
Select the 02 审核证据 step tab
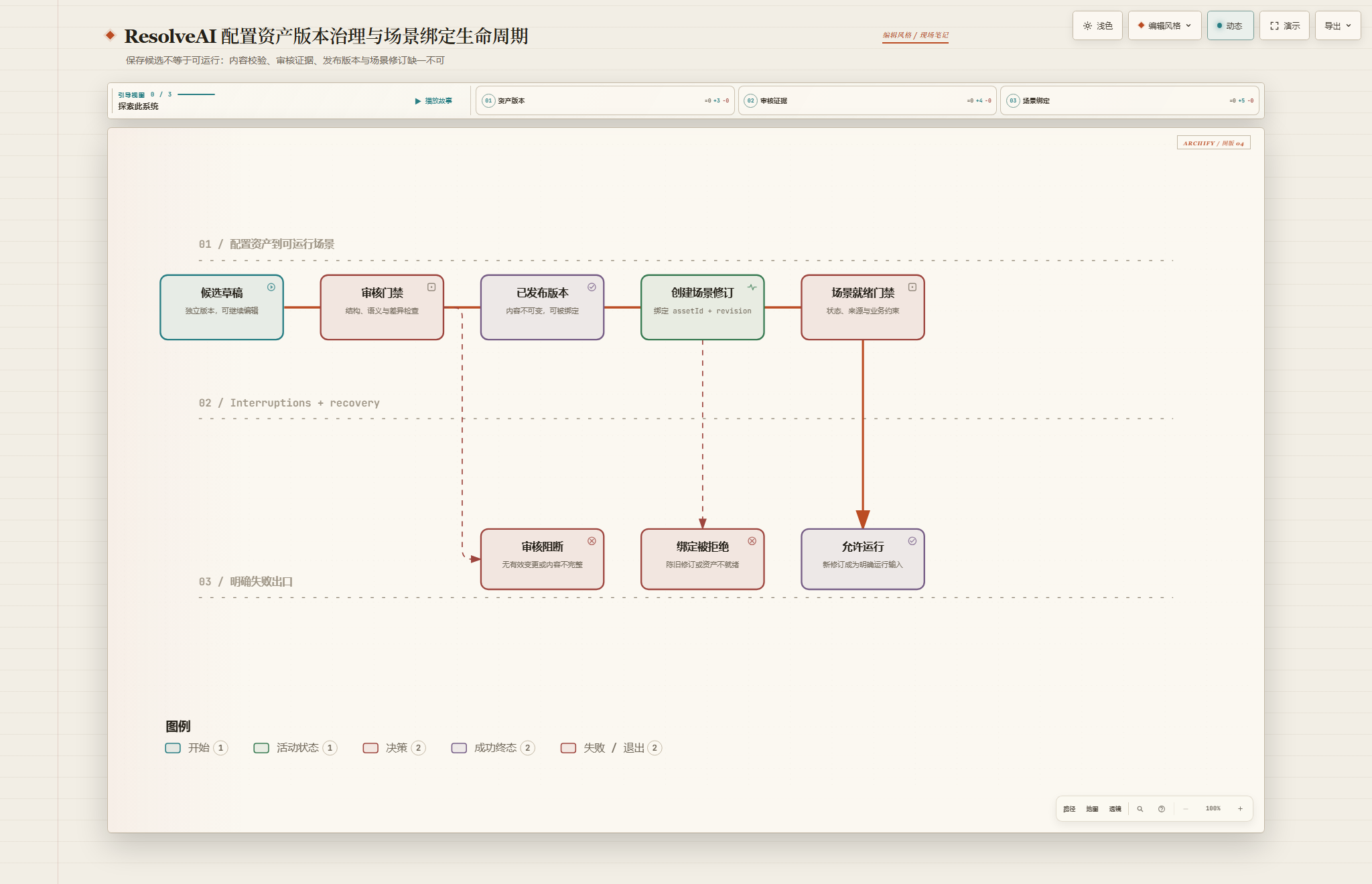coord(867,100)
